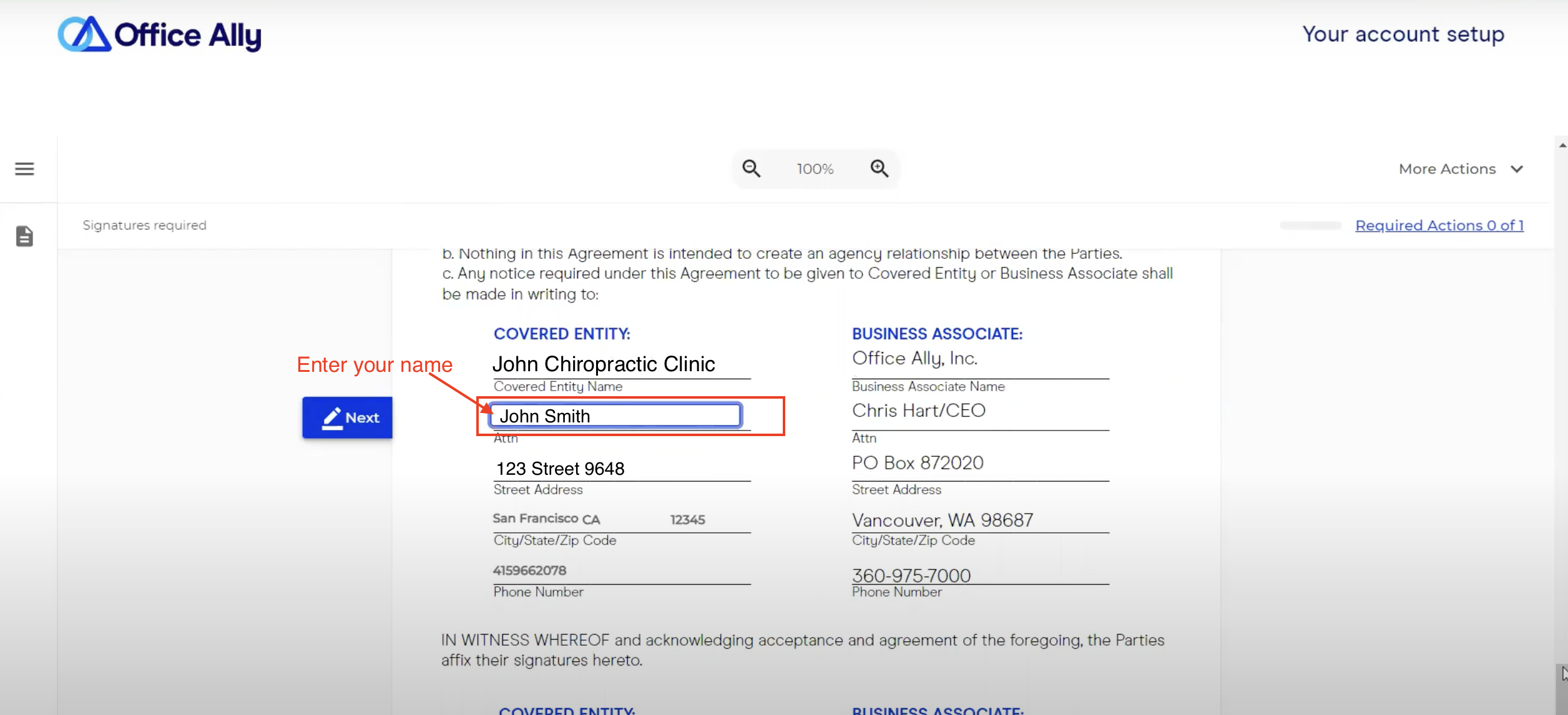Click the Your account setup title

[x=1403, y=34]
